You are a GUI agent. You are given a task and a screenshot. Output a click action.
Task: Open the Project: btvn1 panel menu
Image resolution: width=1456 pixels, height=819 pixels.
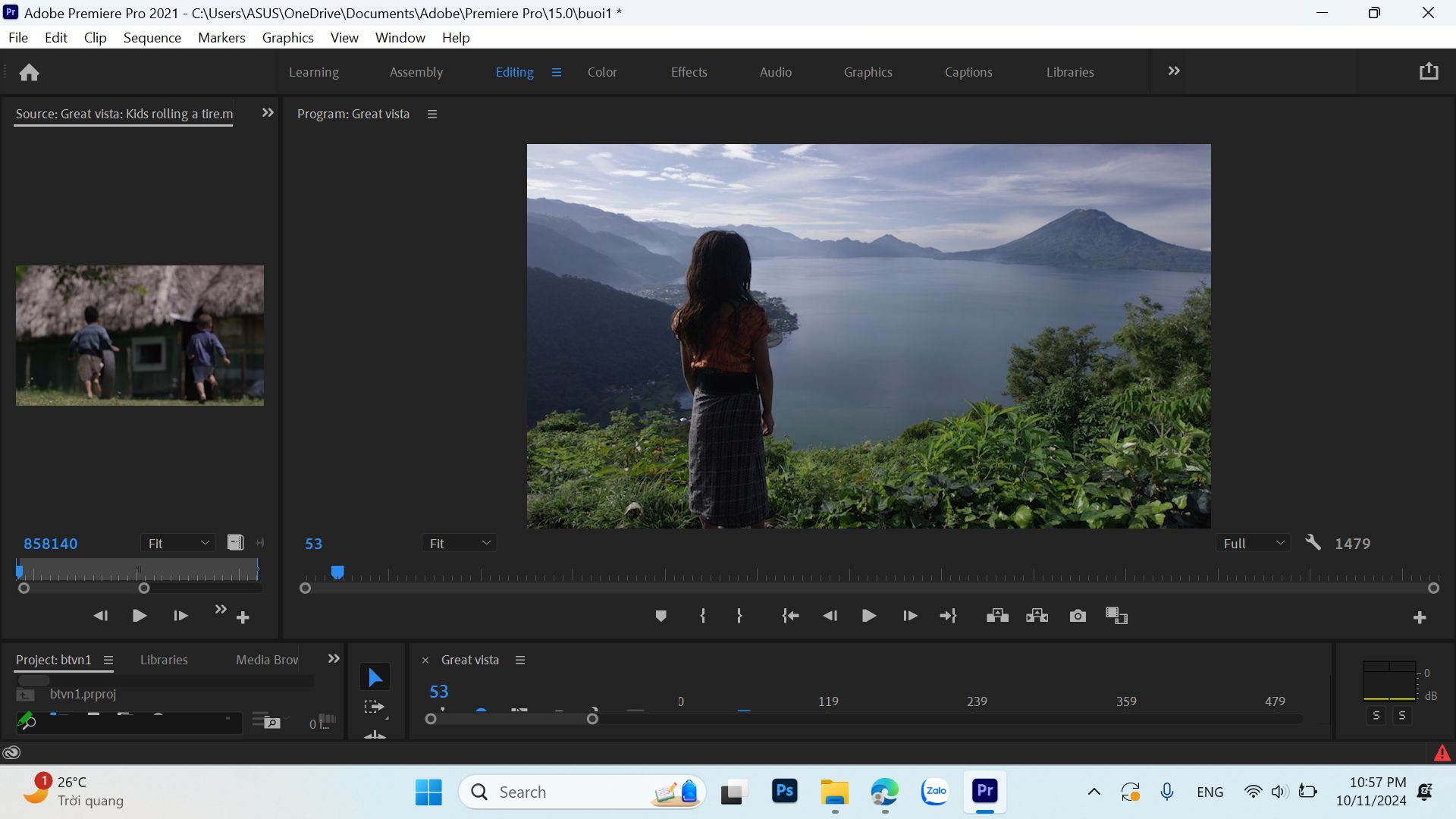pyautogui.click(x=108, y=660)
